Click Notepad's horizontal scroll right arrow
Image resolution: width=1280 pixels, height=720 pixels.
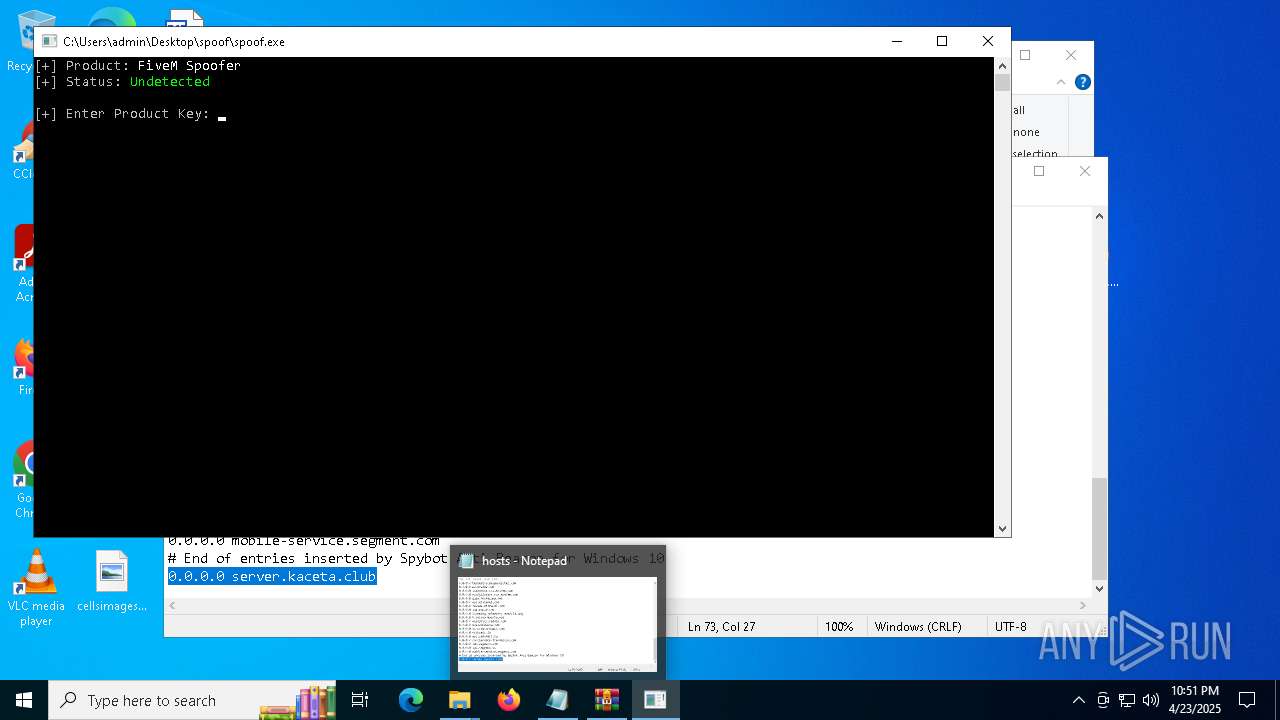click(1082, 605)
